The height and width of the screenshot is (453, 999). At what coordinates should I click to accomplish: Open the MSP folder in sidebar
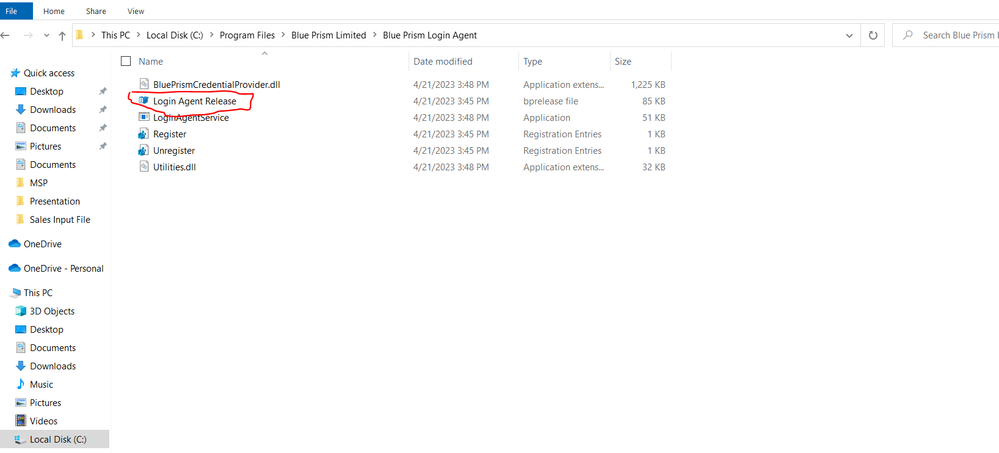click(39, 183)
